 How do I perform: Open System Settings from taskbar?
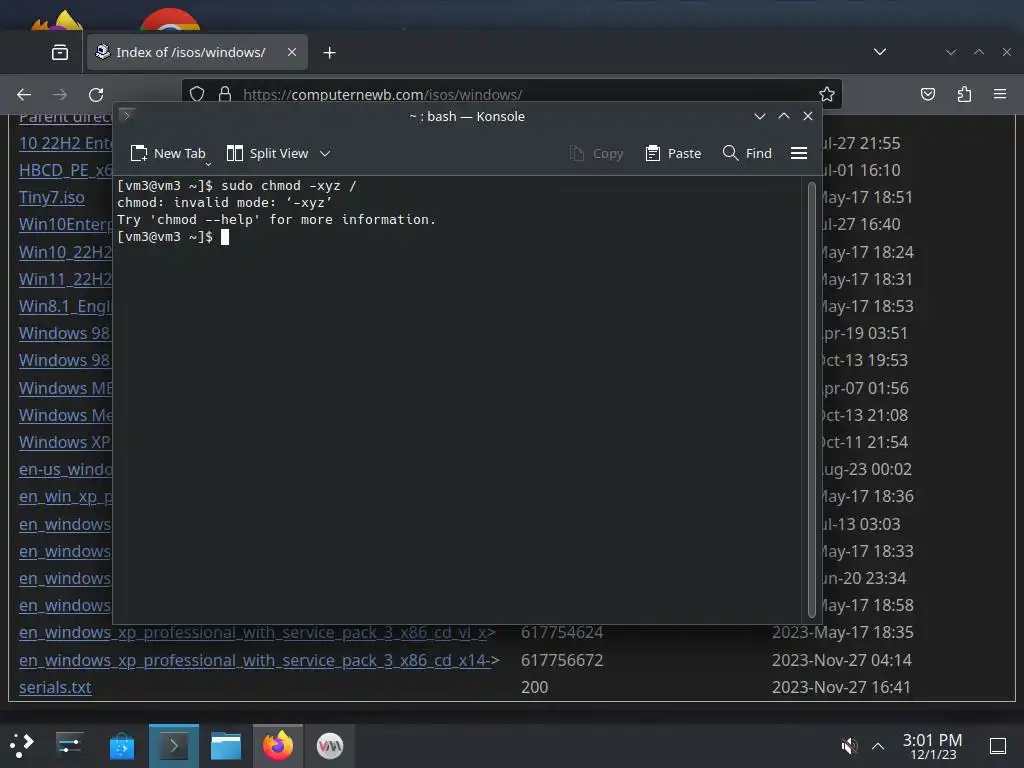pyautogui.click(x=69, y=745)
